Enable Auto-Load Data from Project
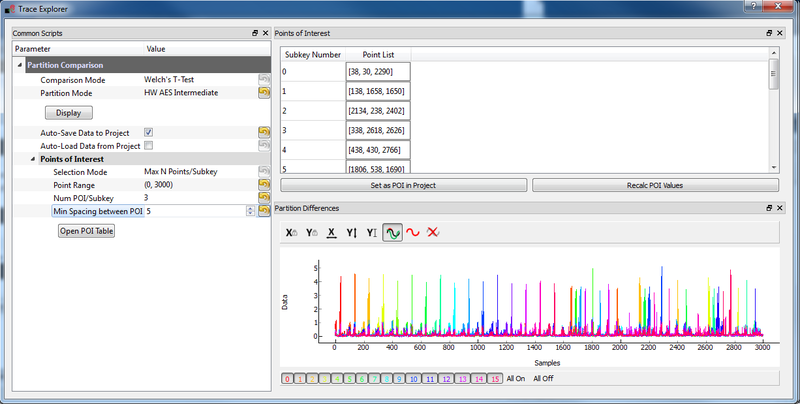Image resolution: width=800 pixels, height=404 pixels. (x=148, y=145)
